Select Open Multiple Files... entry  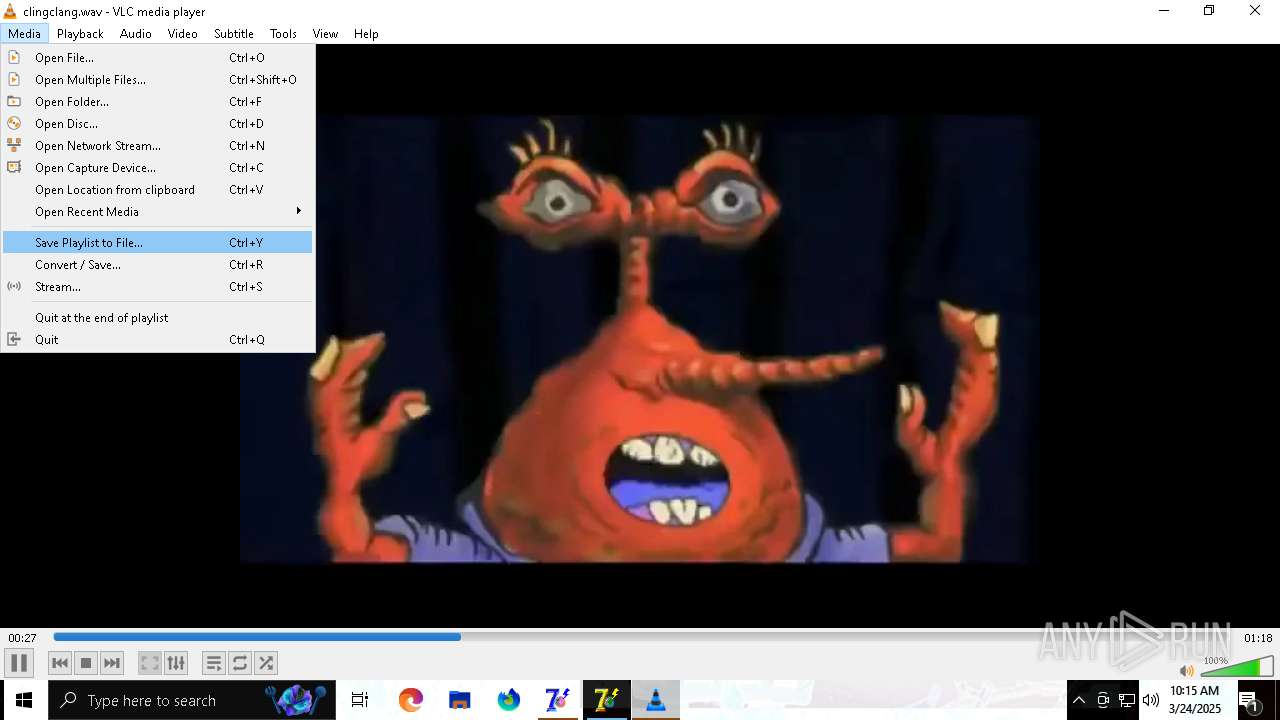tap(158, 80)
